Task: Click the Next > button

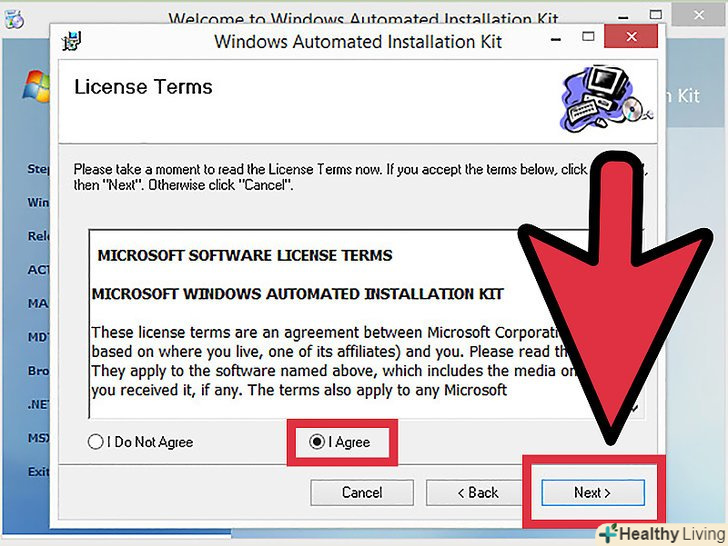Action: pos(593,493)
